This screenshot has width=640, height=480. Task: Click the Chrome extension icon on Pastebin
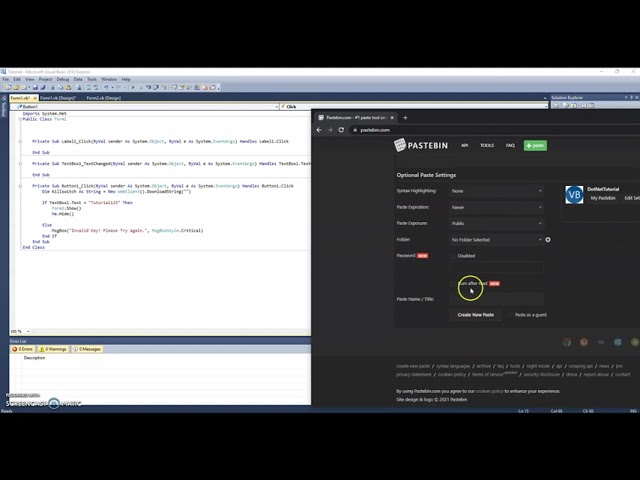567,342
